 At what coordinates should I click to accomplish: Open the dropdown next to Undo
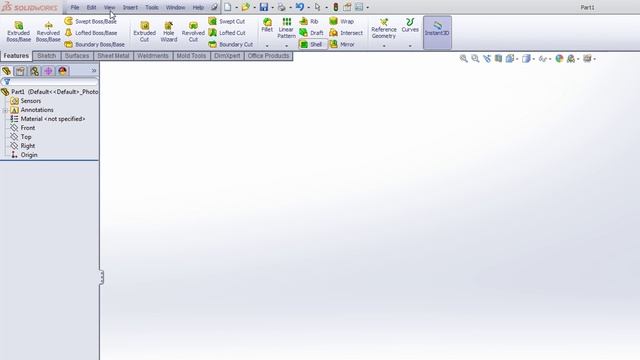(309, 7)
